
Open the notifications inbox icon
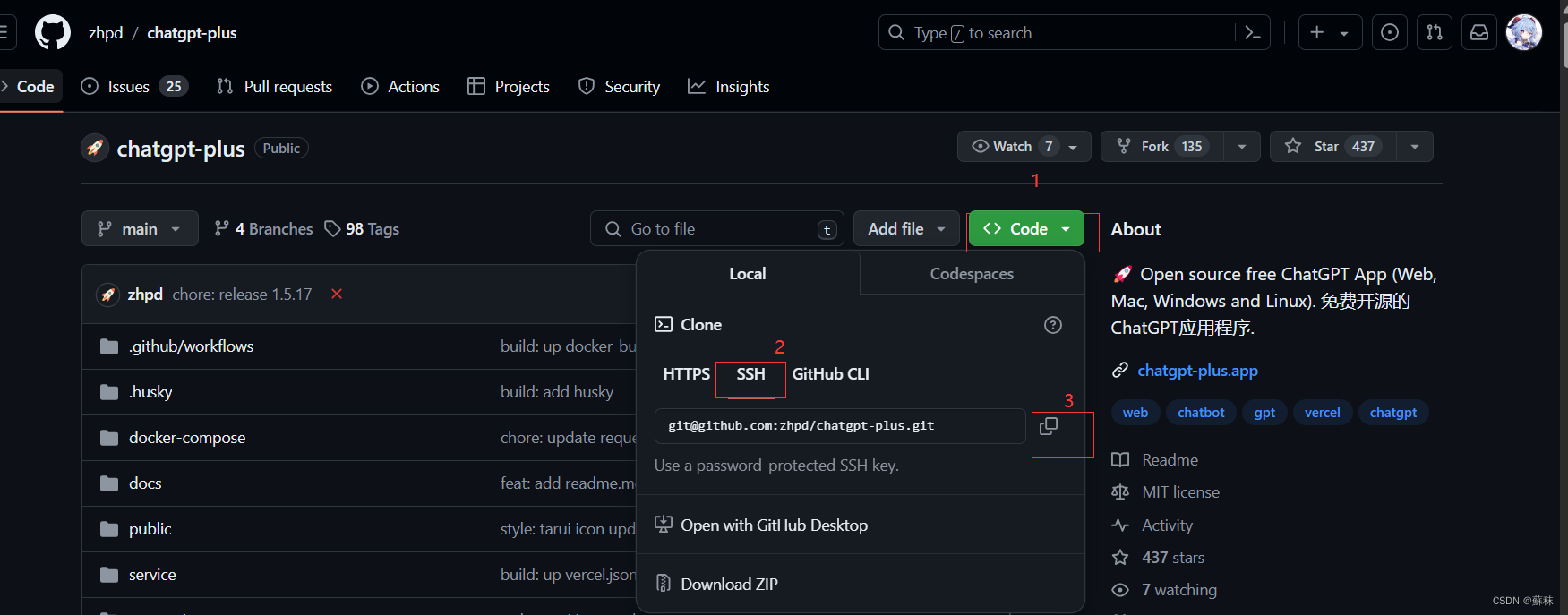tap(1479, 33)
